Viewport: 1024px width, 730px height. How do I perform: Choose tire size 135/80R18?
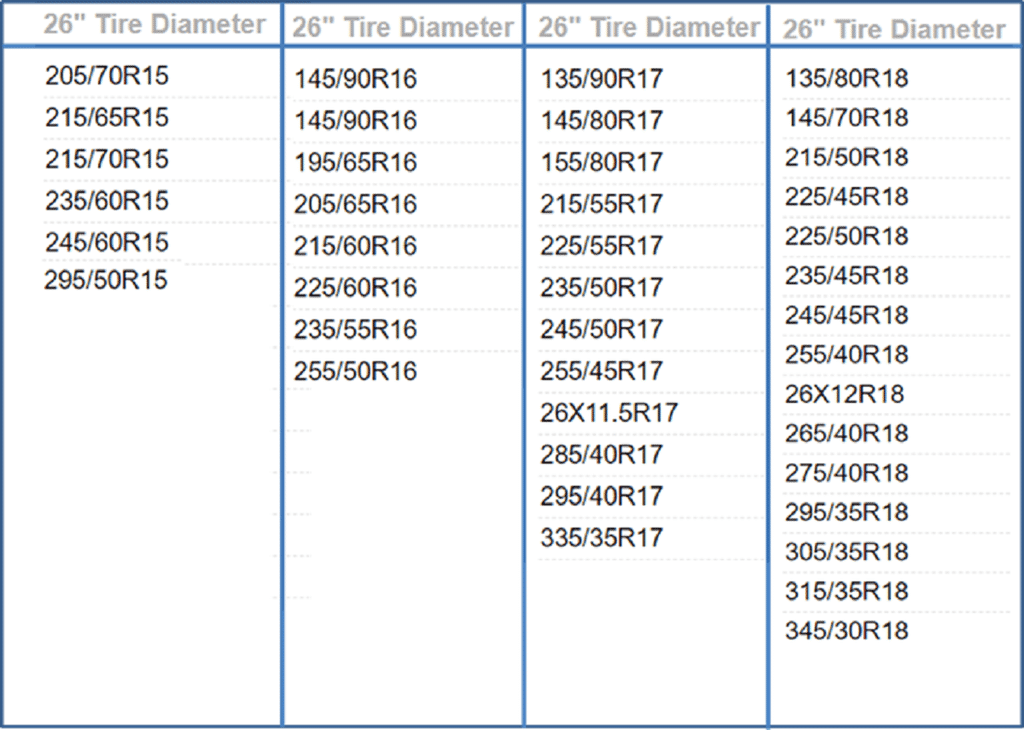tap(847, 78)
